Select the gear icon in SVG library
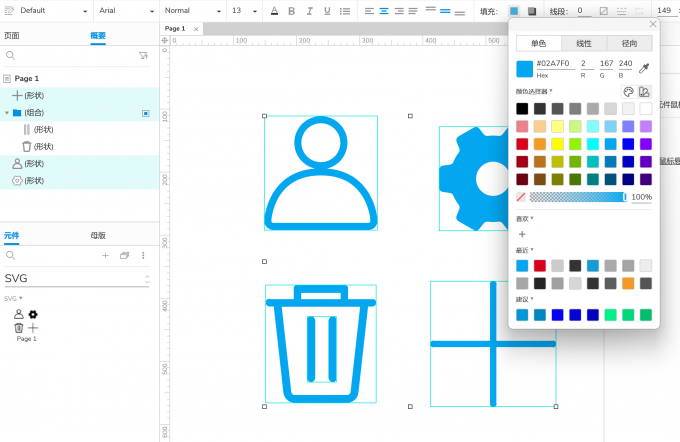The height and width of the screenshot is (442, 680). point(33,314)
